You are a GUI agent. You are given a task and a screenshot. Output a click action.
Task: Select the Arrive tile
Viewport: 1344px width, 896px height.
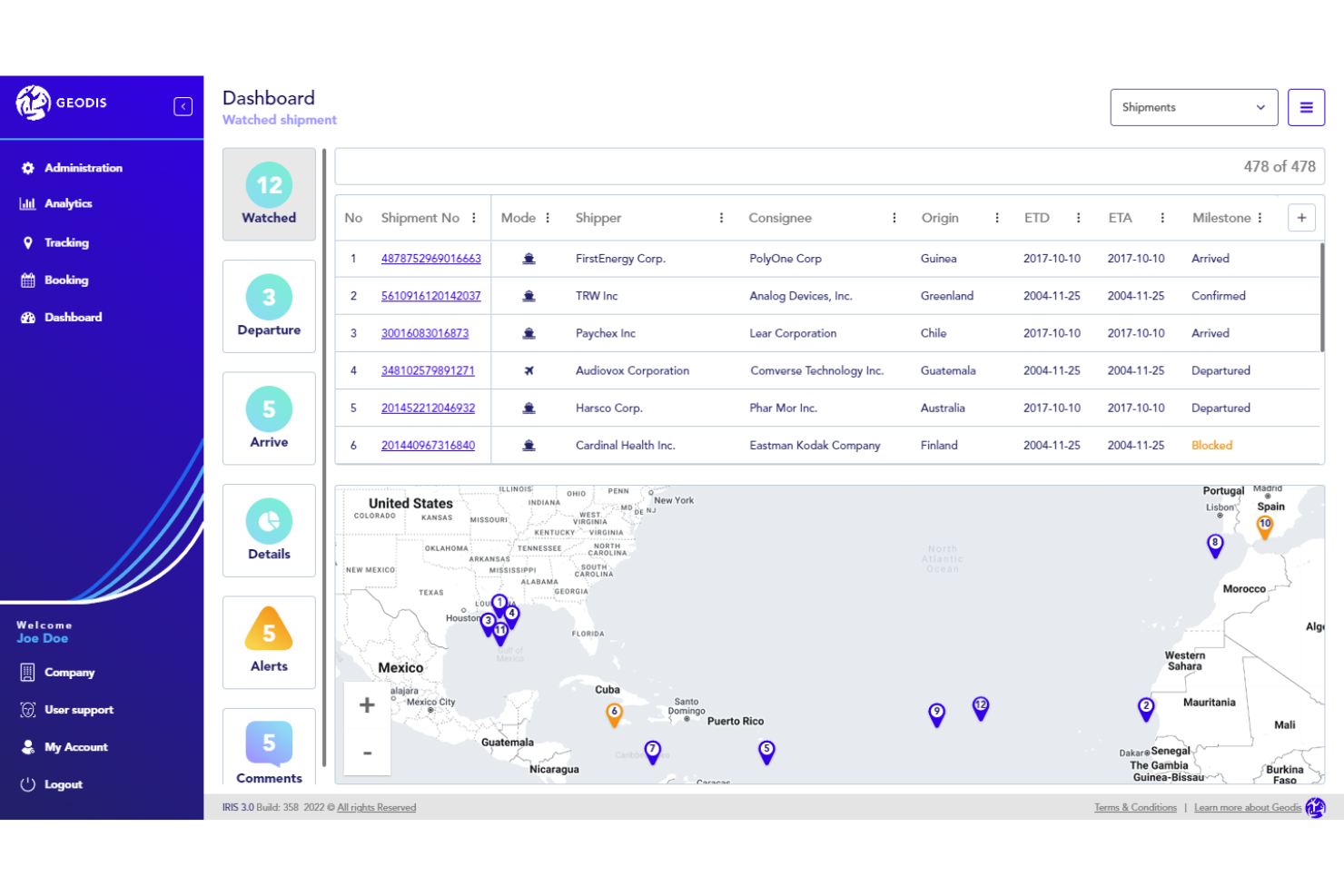pos(269,418)
